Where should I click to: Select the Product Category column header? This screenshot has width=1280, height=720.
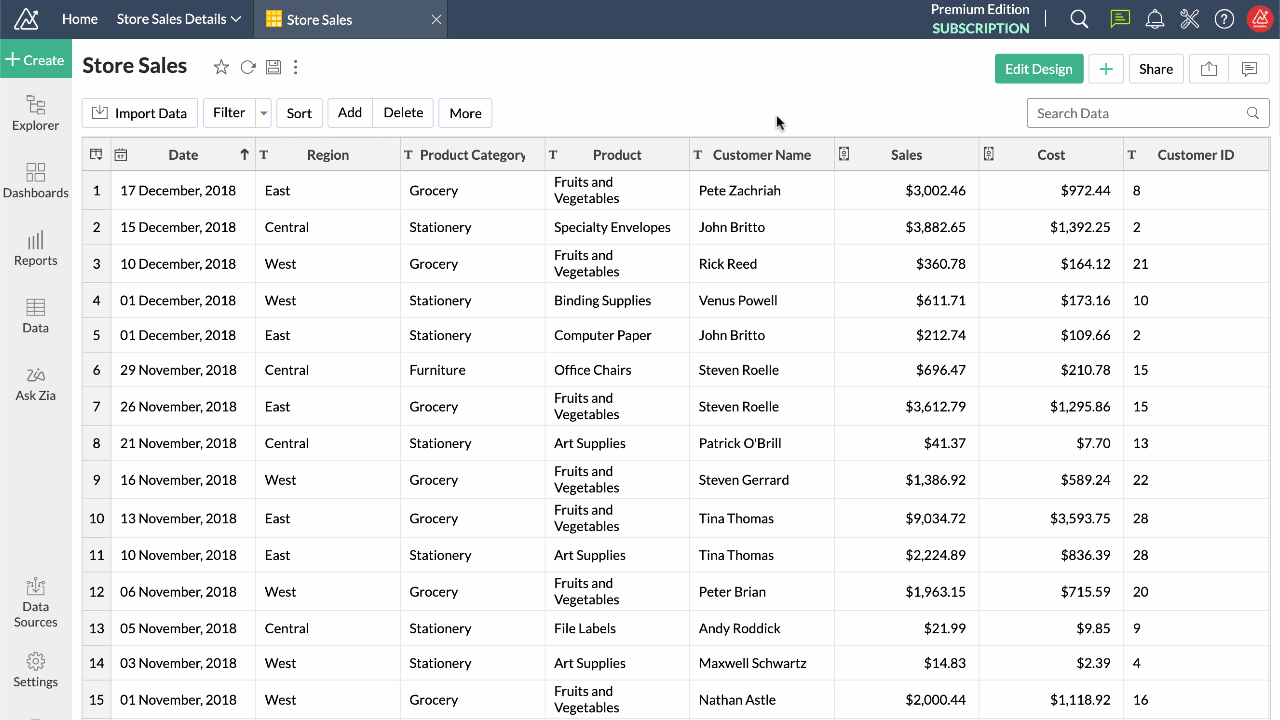pyautogui.click(x=472, y=155)
